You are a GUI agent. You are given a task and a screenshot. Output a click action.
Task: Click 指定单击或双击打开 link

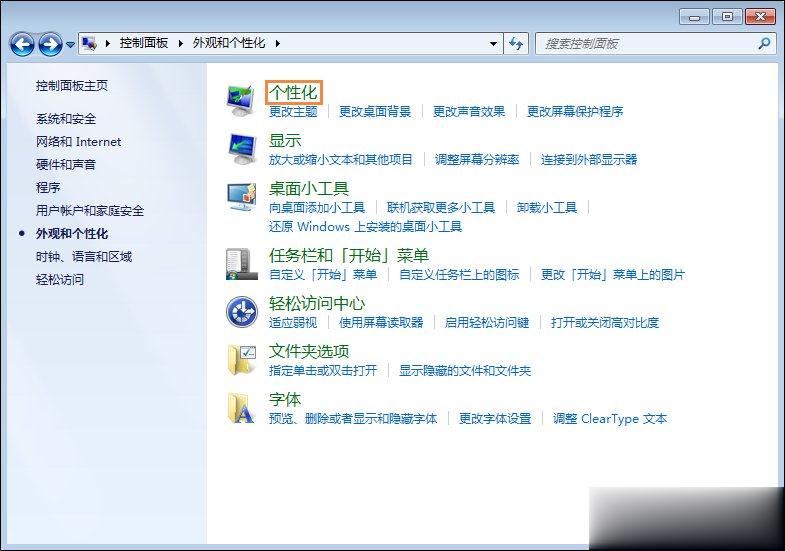pos(323,371)
